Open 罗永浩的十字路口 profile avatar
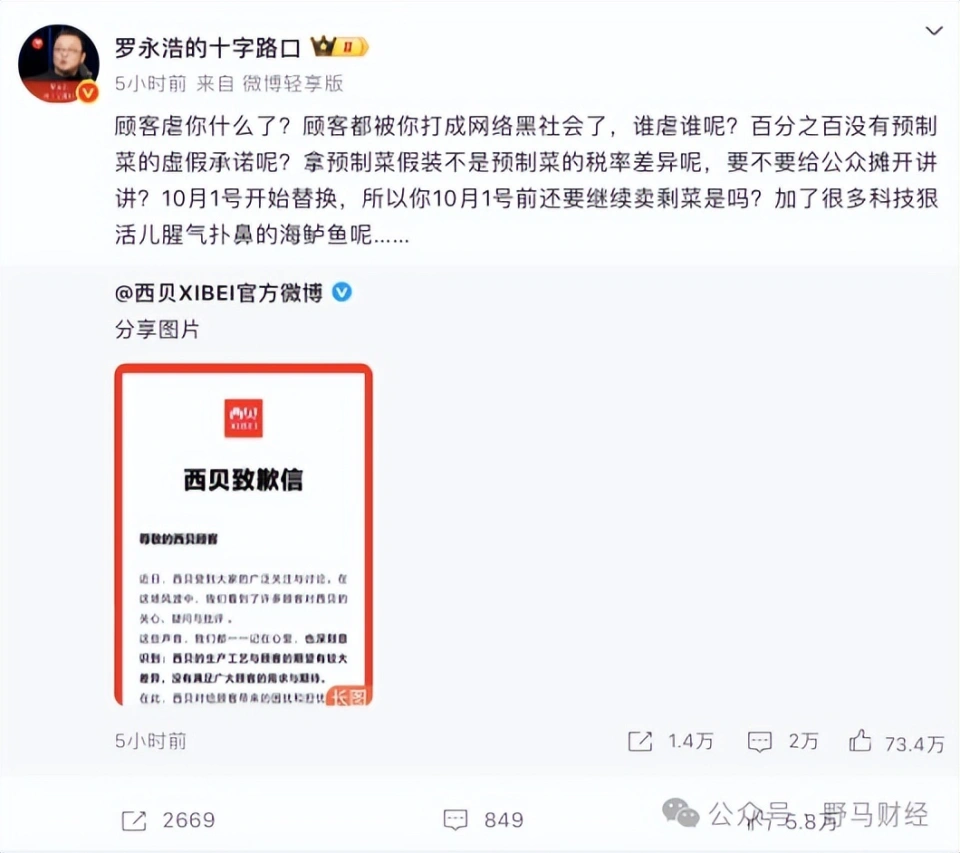The width and height of the screenshot is (960, 853). click(x=59, y=62)
